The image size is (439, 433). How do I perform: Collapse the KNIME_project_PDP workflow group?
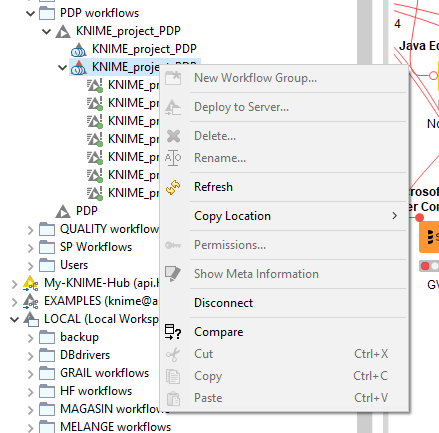click(x=46, y=32)
